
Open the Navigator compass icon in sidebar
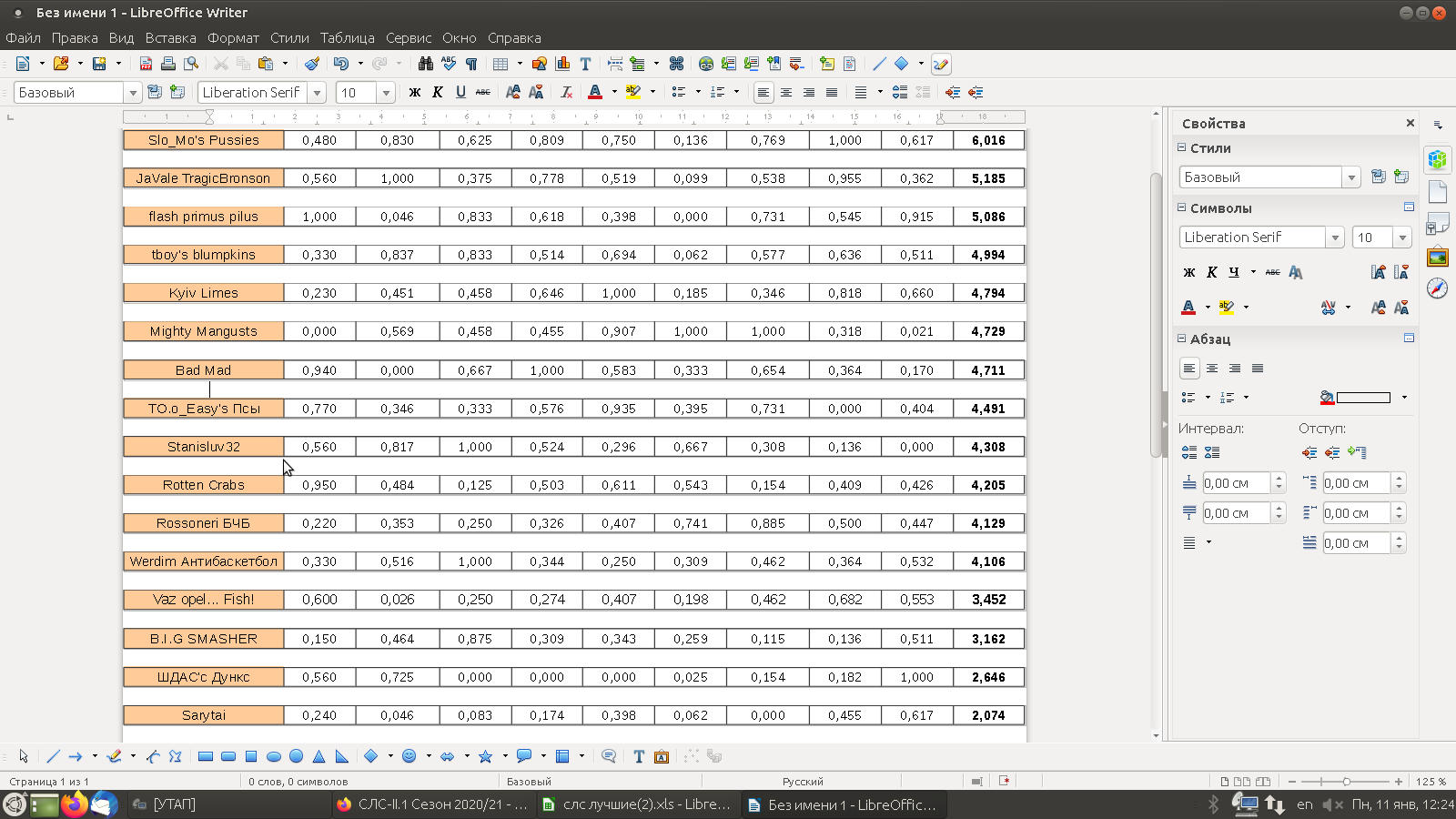[1438, 288]
